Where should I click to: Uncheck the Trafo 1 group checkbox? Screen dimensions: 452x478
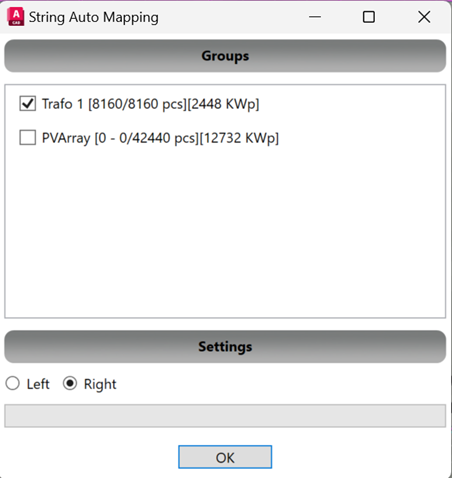coord(28,104)
